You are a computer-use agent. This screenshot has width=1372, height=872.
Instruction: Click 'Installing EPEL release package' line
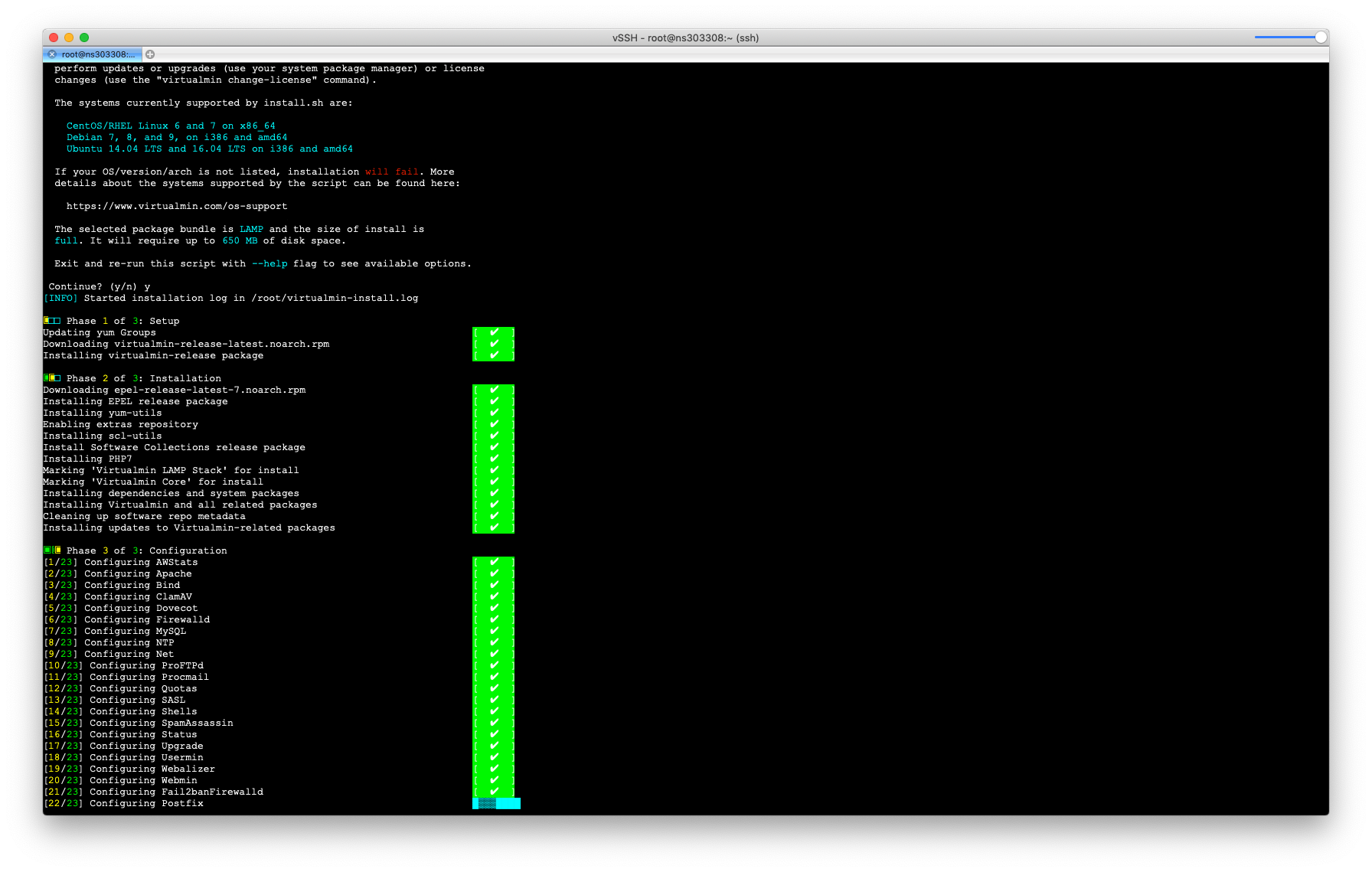point(136,401)
